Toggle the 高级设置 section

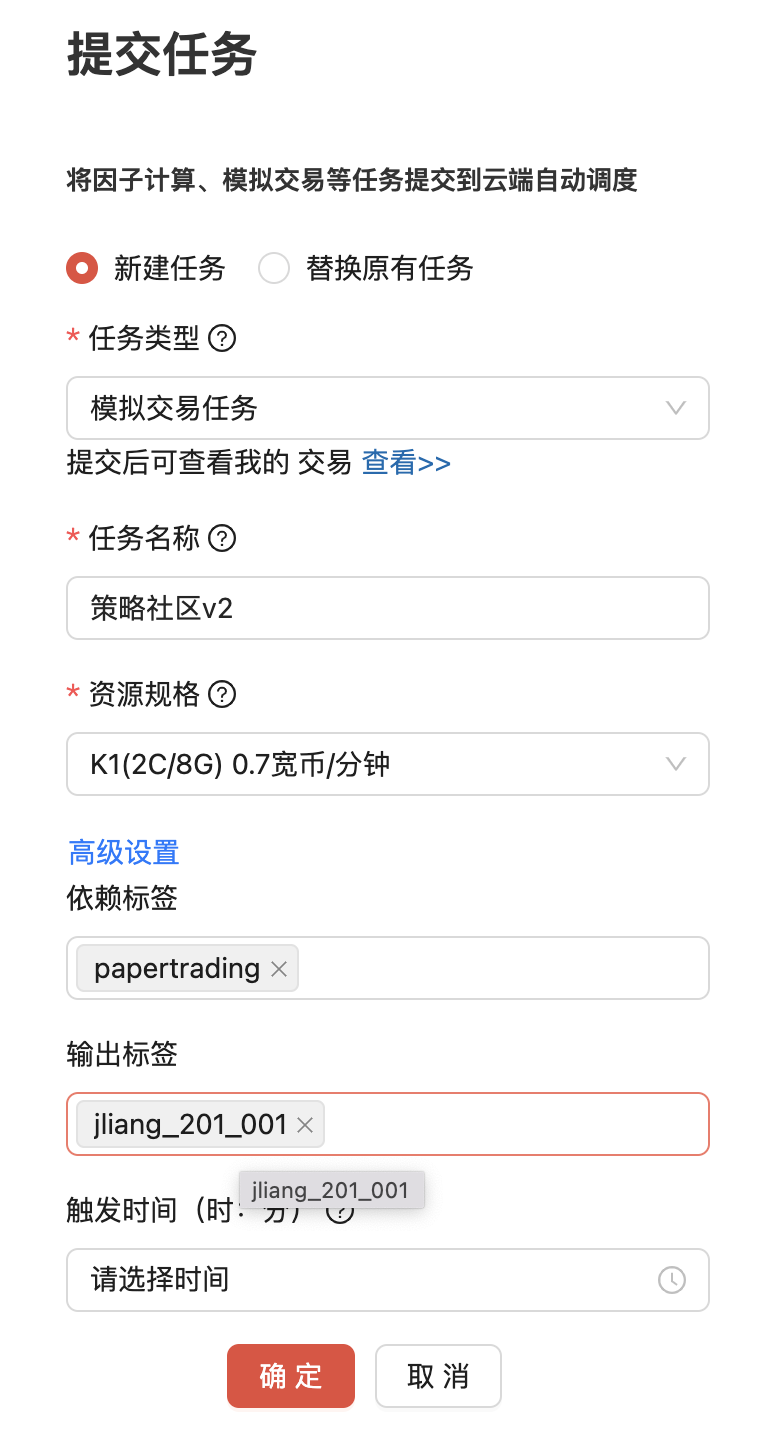(x=124, y=852)
